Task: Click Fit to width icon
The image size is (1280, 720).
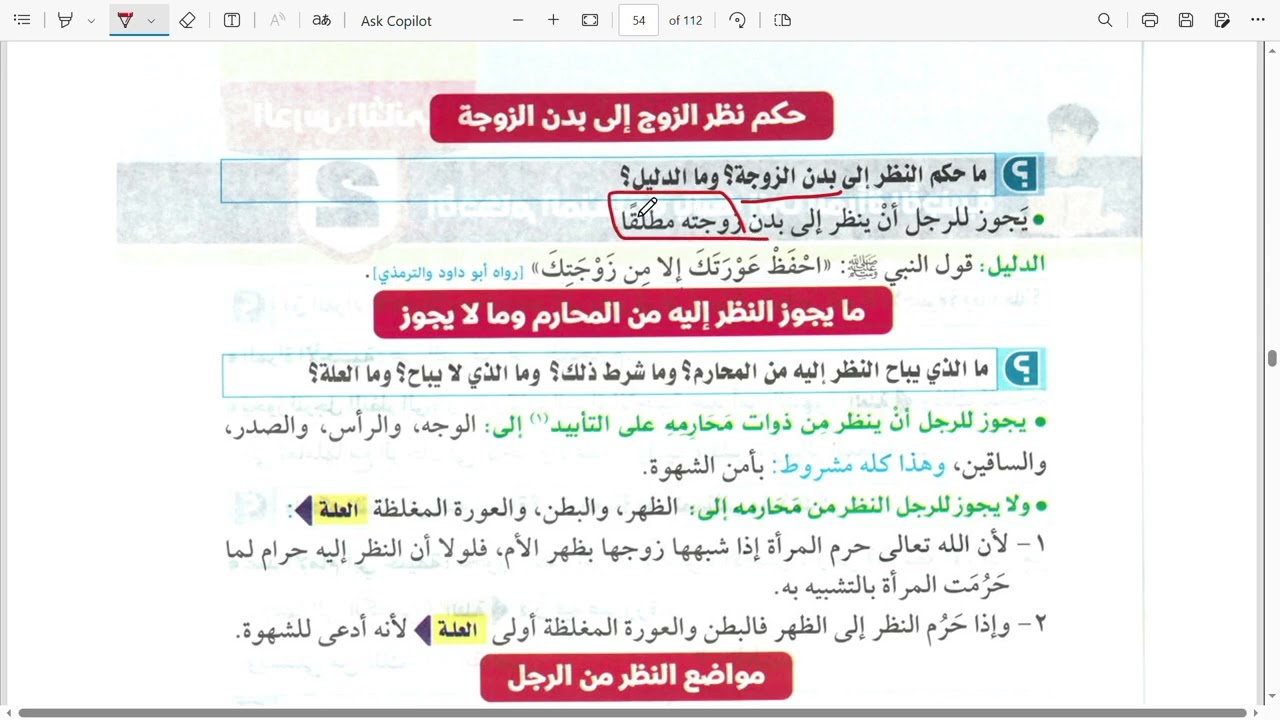Action: (x=590, y=20)
